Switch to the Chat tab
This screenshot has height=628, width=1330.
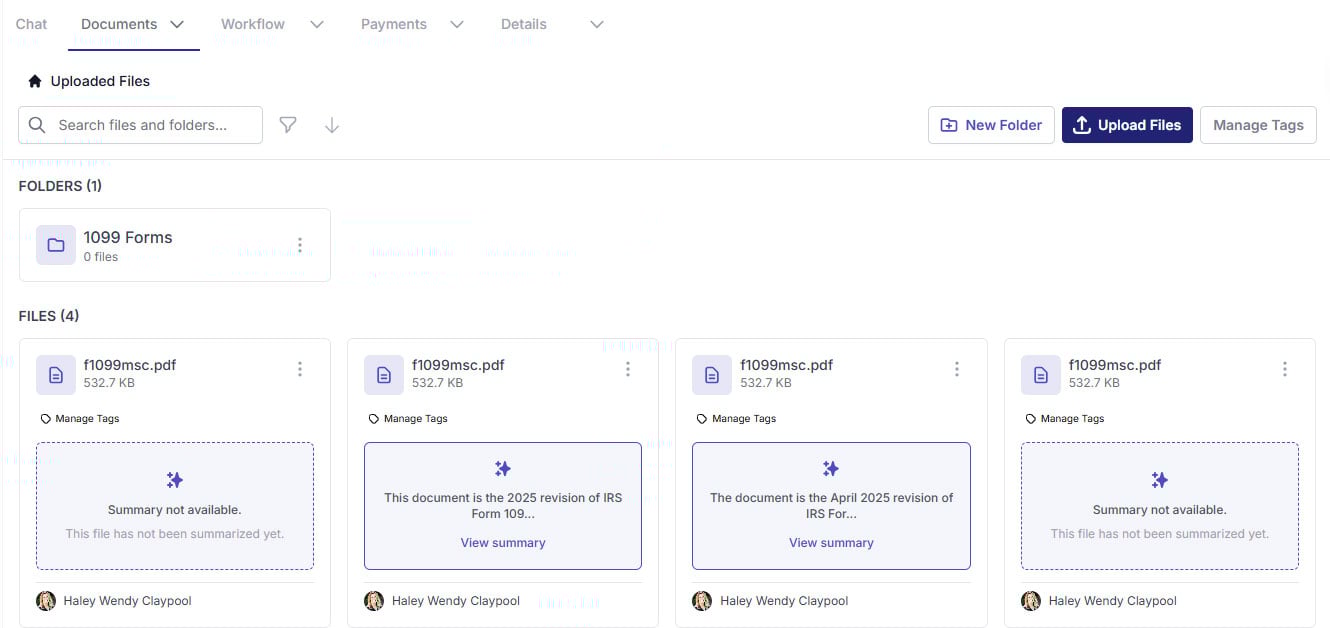click(32, 24)
